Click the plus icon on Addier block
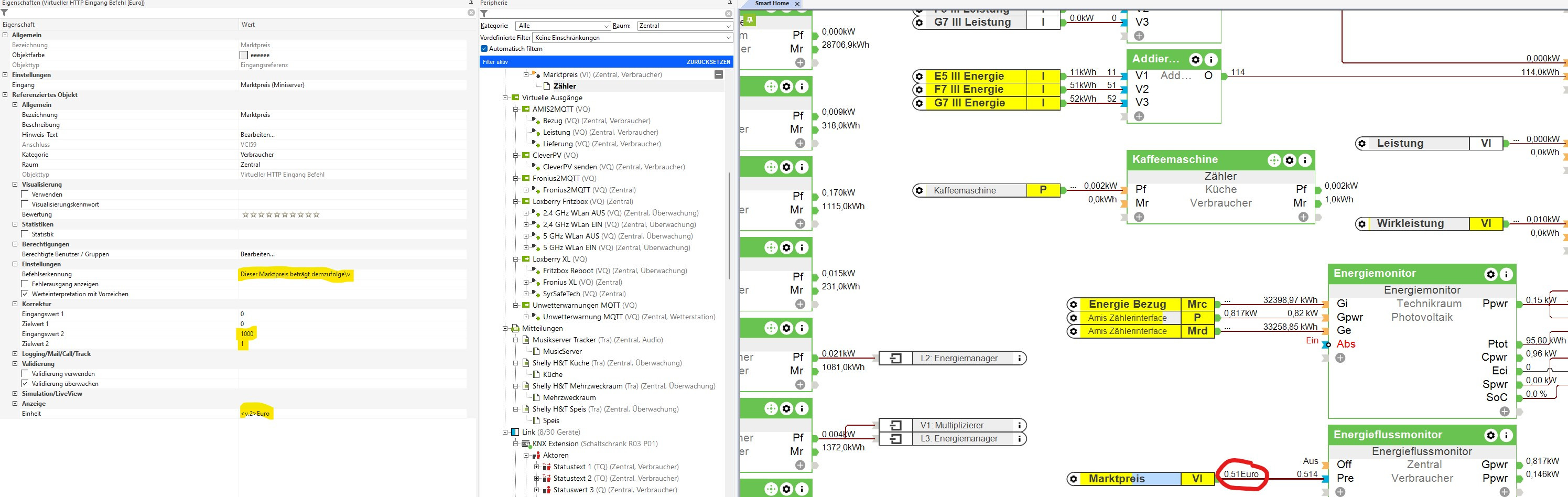Viewport: 1568px width, 497px height. click(x=1139, y=116)
